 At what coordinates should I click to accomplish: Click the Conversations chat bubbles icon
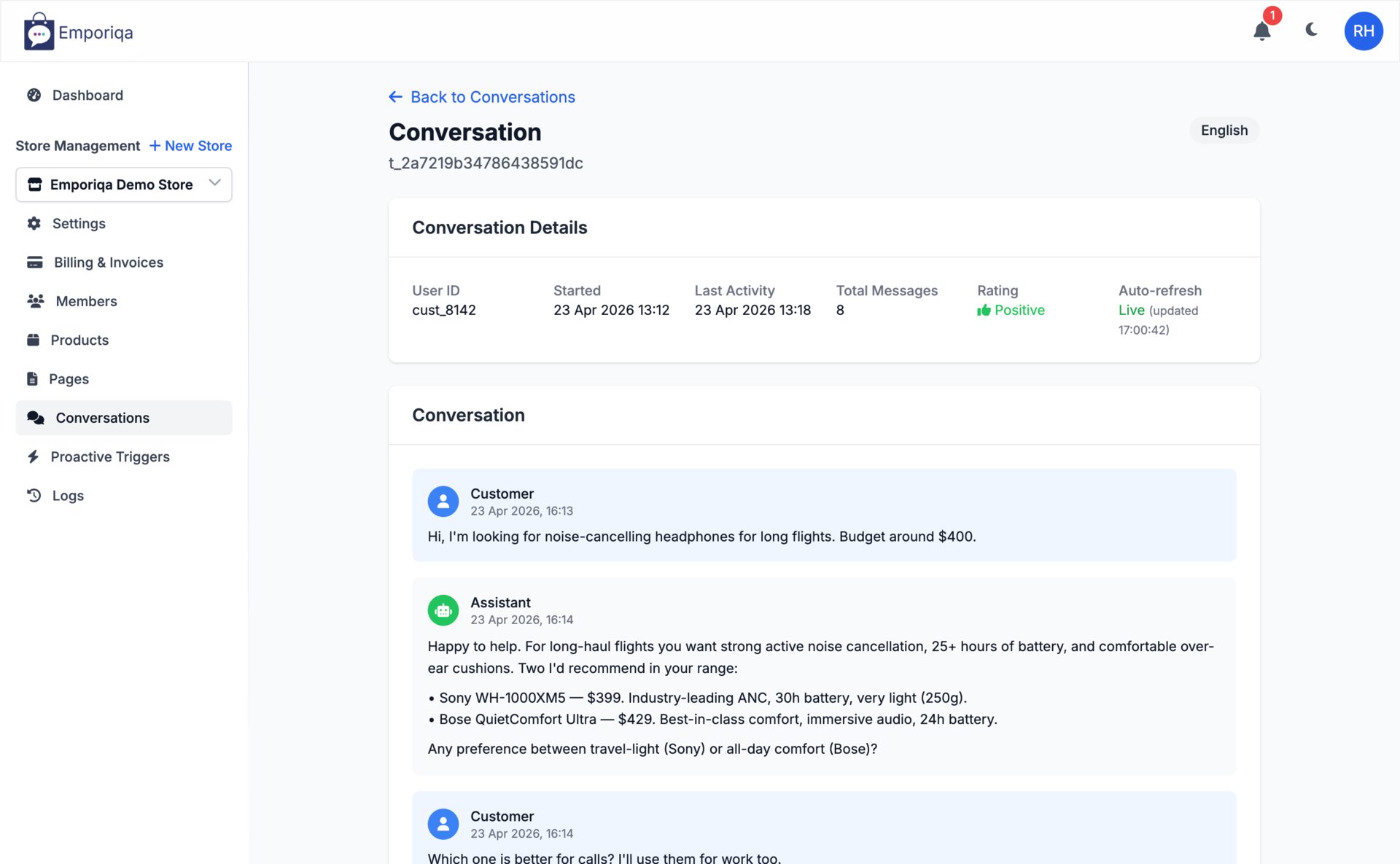pos(34,418)
